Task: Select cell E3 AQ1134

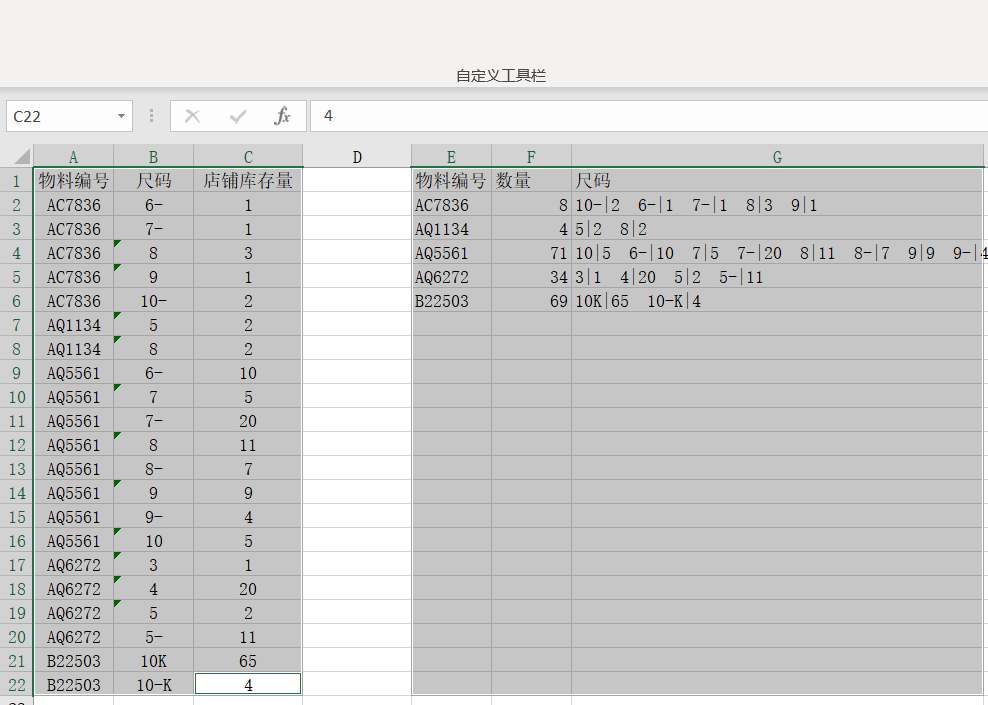Action: click(x=451, y=229)
